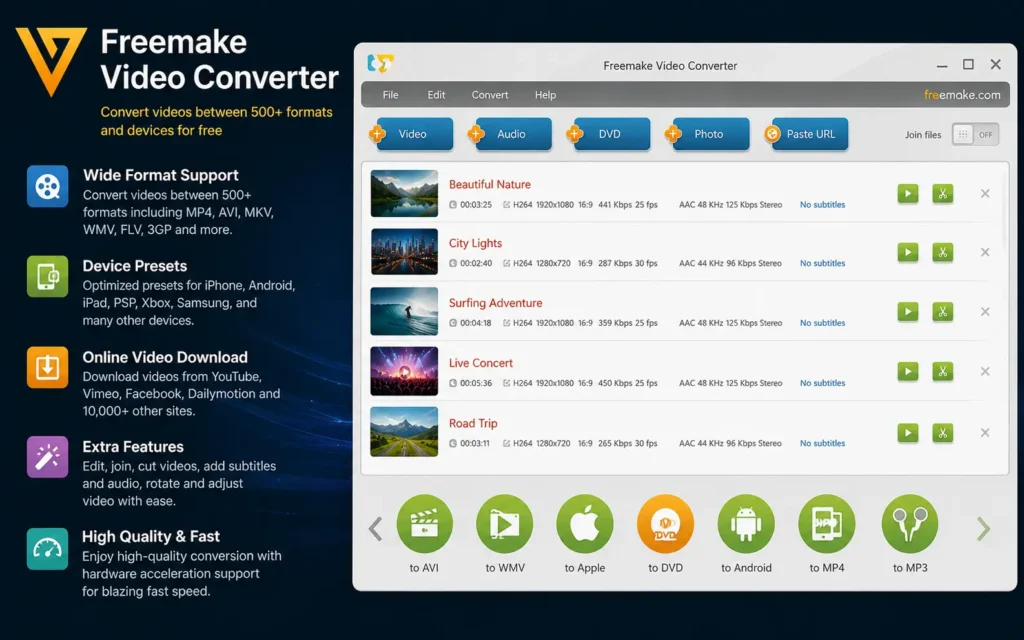Play the Road Trip video
Screen dimensions: 1024x640
pyautogui.click(x=908, y=432)
